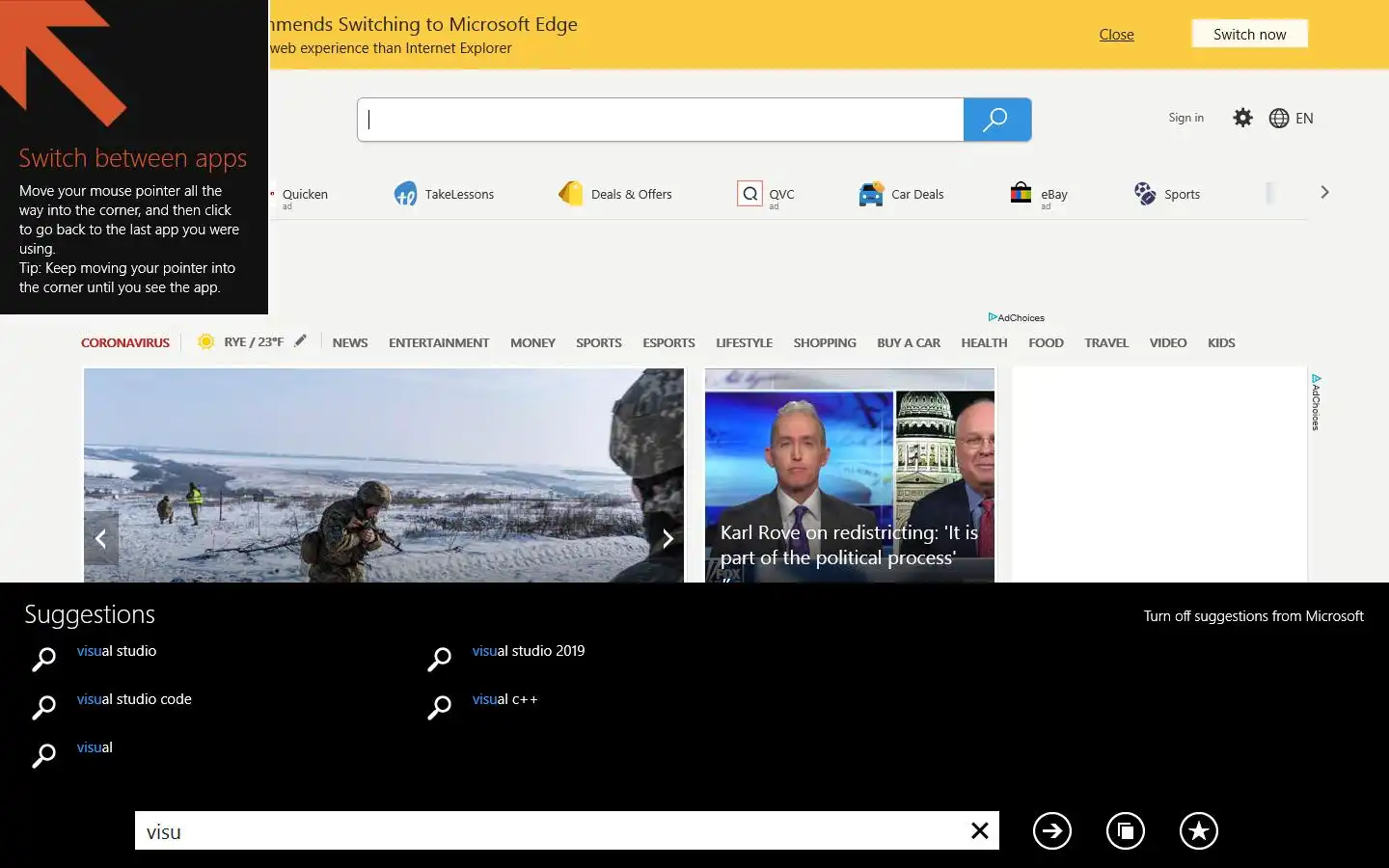Click the Switch now button

(1249, 34)
